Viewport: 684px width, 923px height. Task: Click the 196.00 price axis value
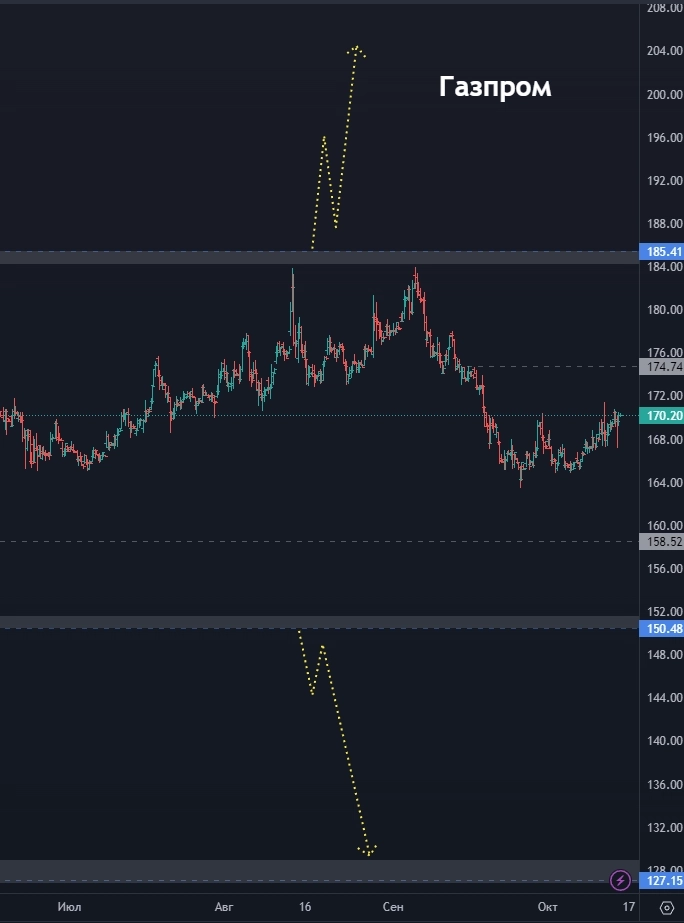coord(664,137)
